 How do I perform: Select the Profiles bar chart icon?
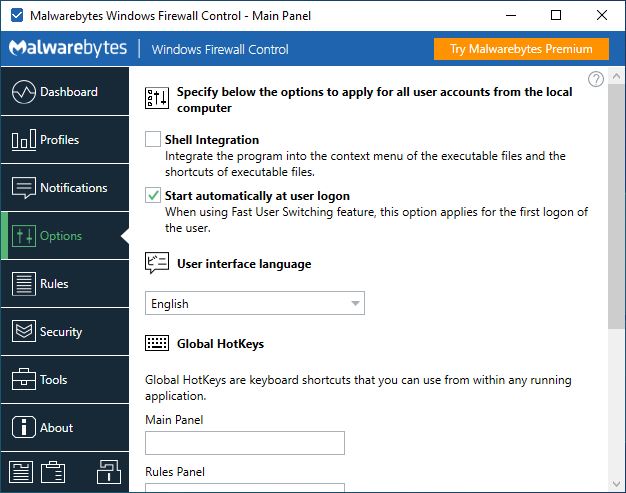tap(24, 139)
